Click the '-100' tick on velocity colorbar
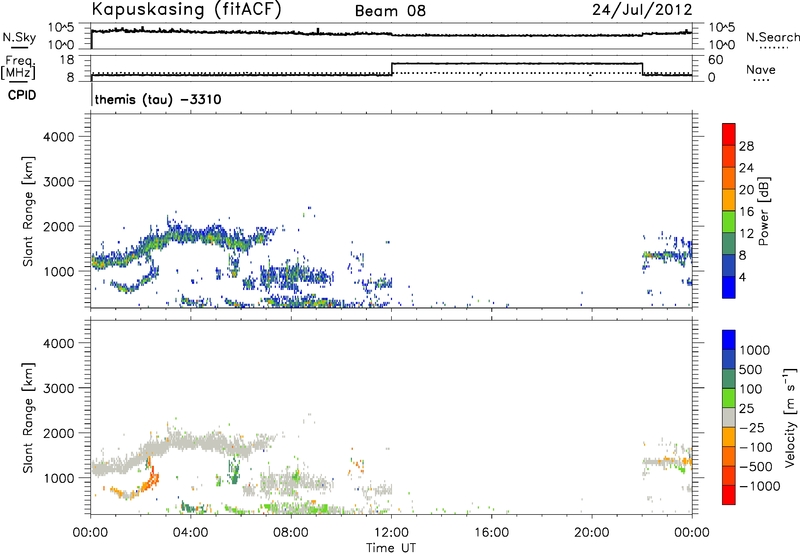This screenshot has height=554, width=800. [755, 447]
